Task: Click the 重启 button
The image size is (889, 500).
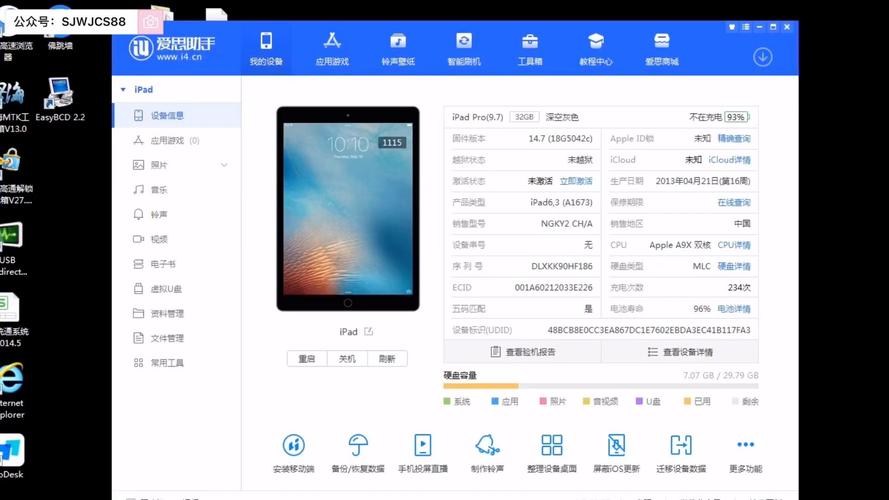Action: click(307, 359)
